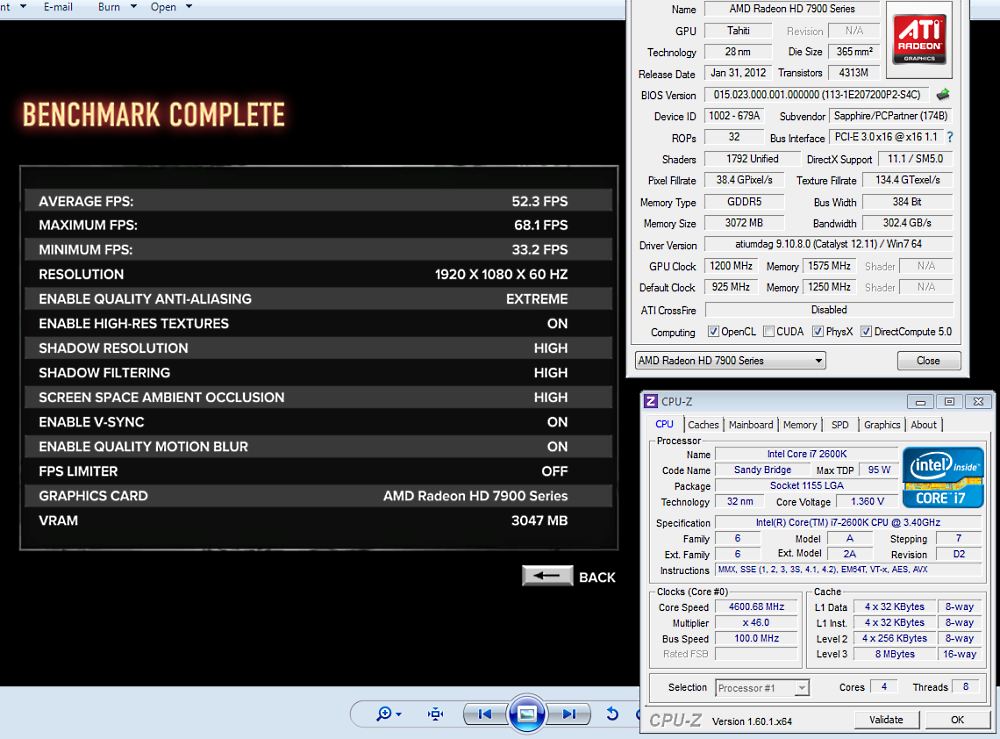
Task: Close the GPU-Z window with Close button
Action: pos(929,360)
